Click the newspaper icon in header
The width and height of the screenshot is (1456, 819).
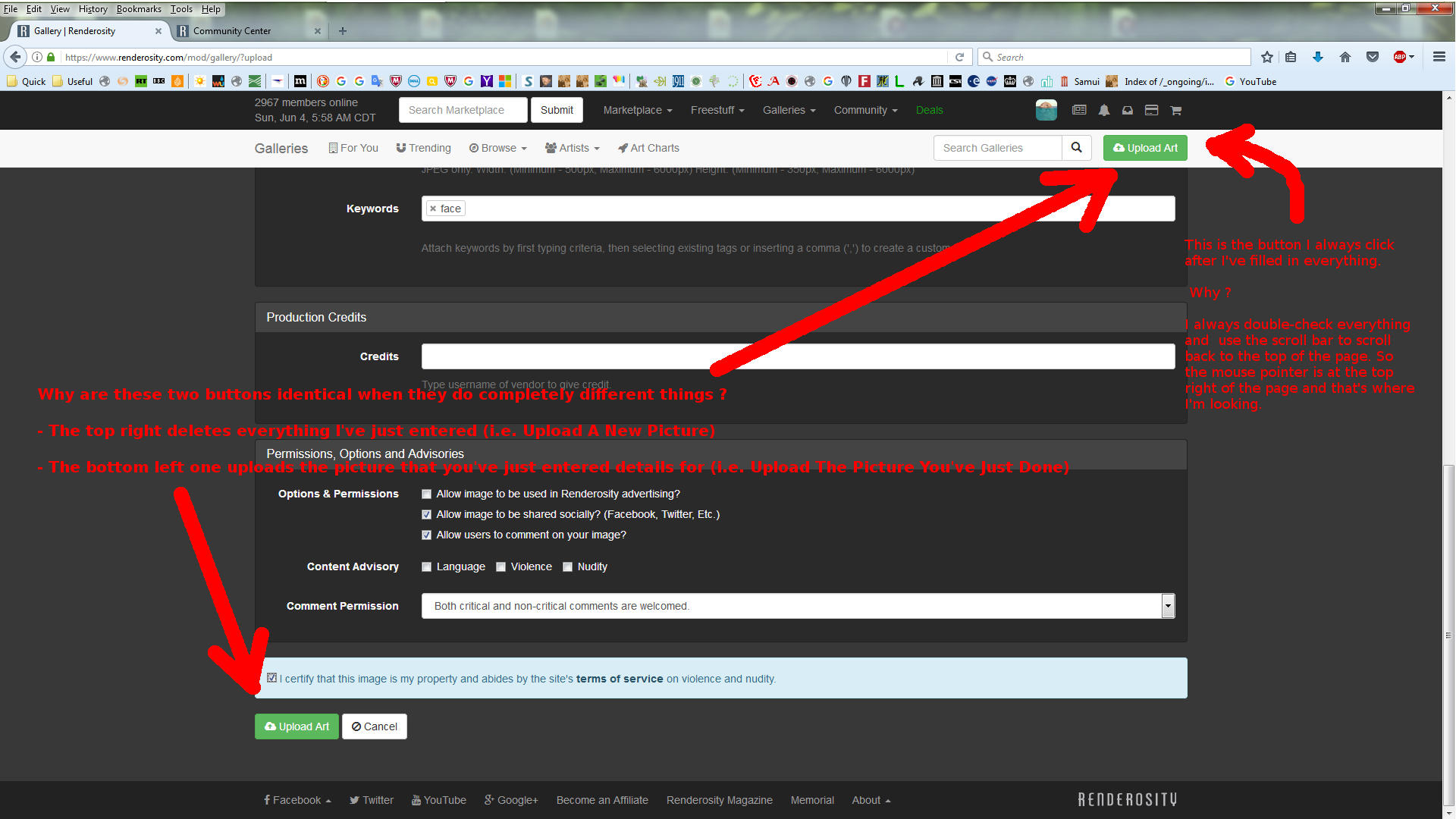[1079, 111]
